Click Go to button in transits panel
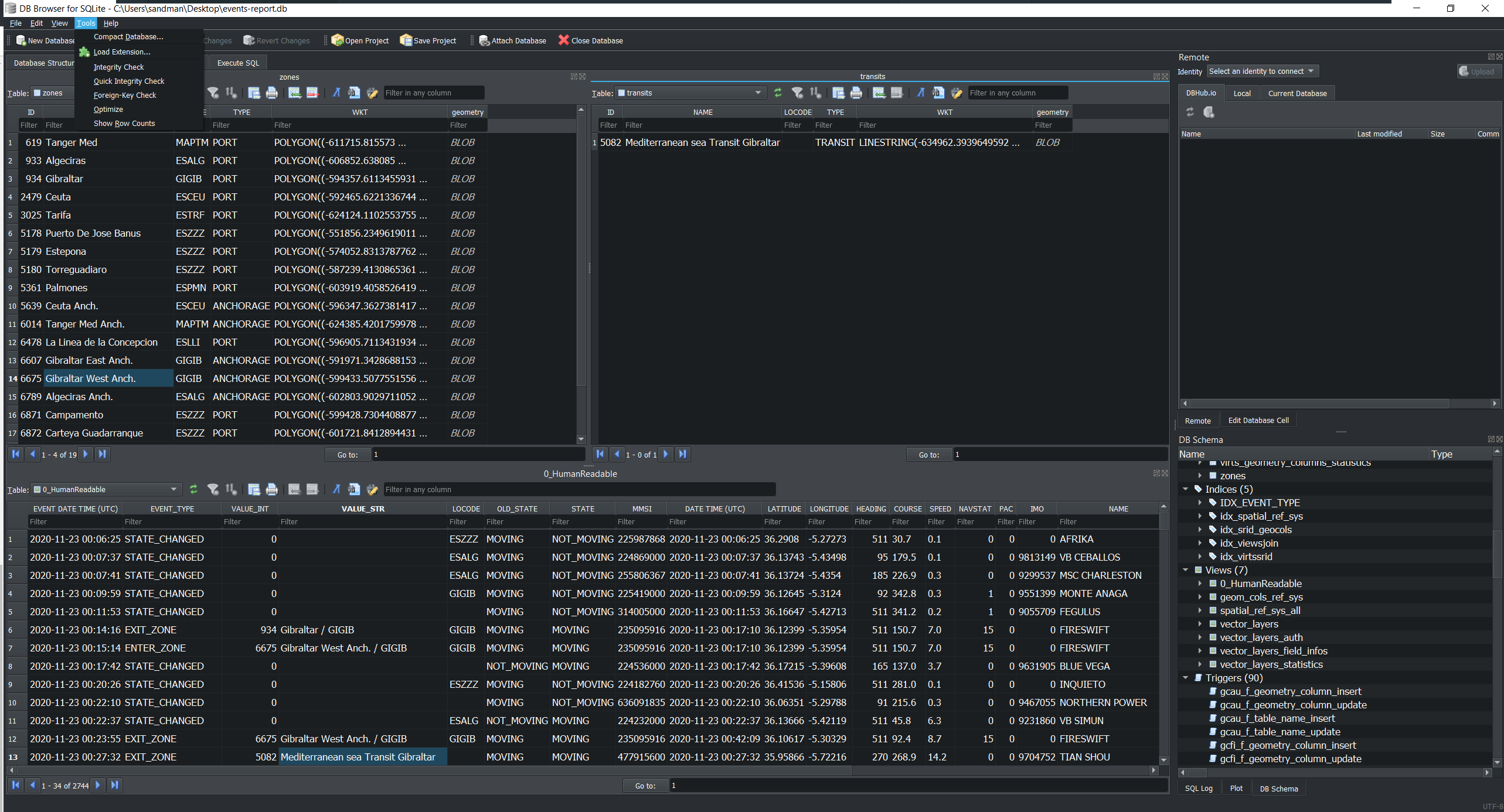The height and width of the screenshot is (812, 1504). click(928, 454)
